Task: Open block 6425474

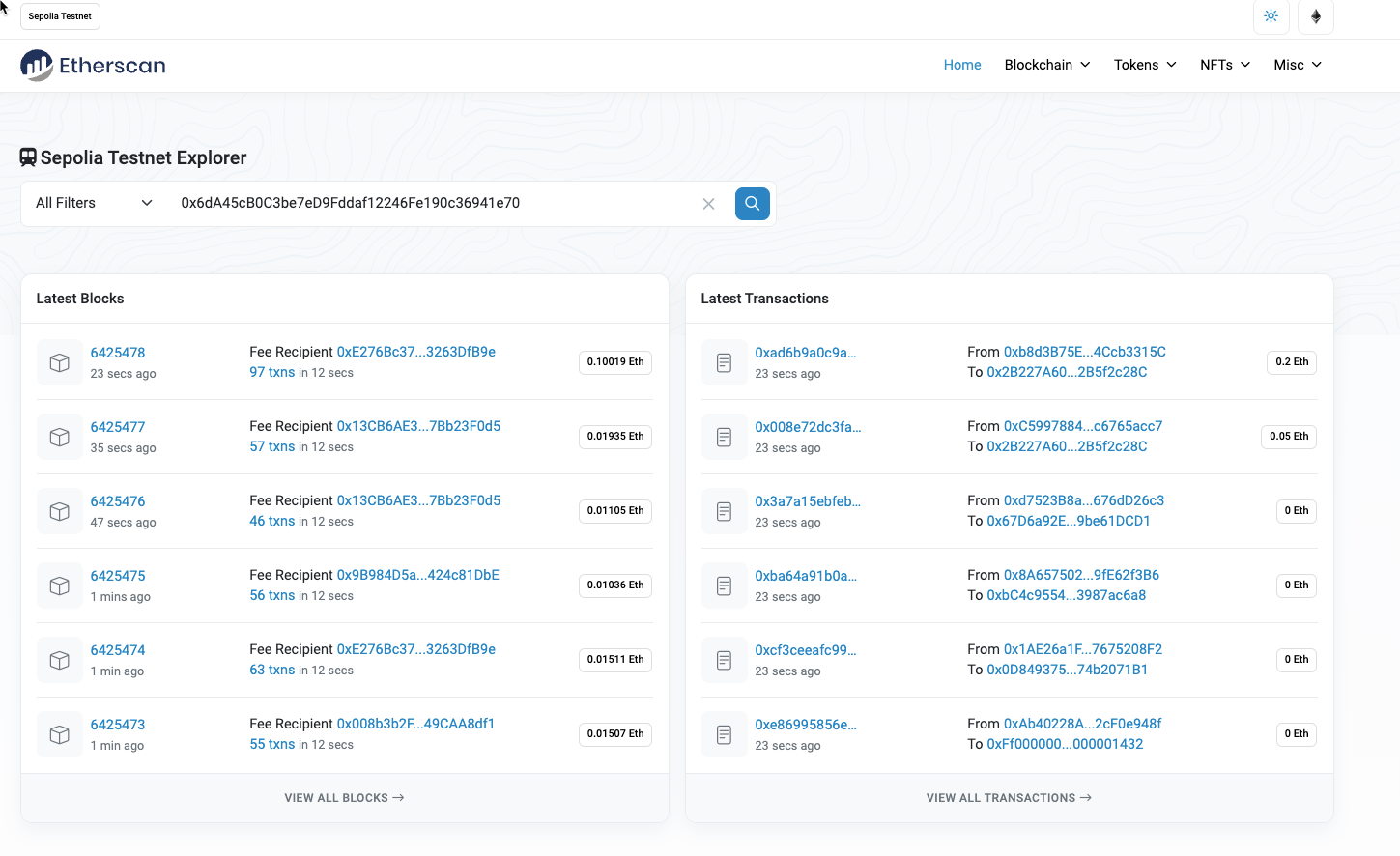Action: pos(118,650)
